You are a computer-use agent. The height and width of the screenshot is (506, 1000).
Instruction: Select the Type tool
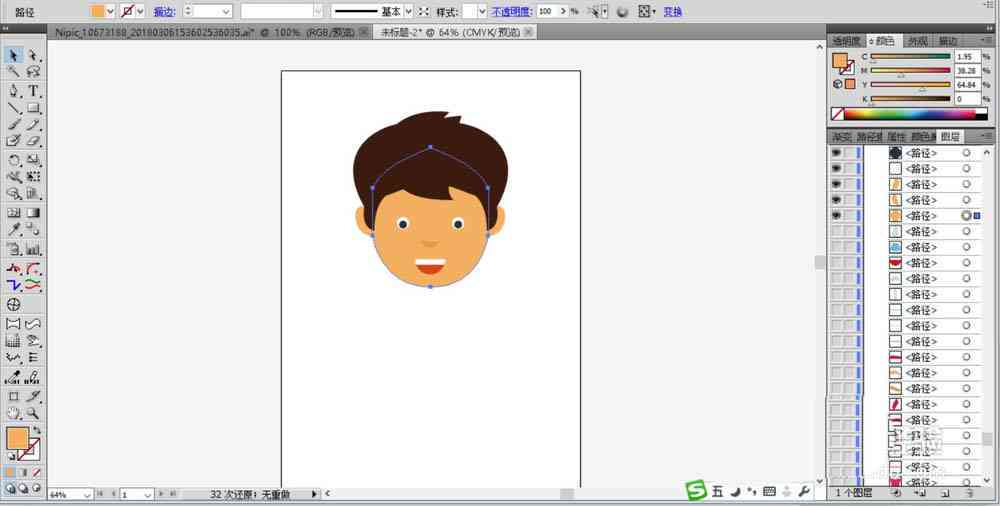click(x=33, y=91)
